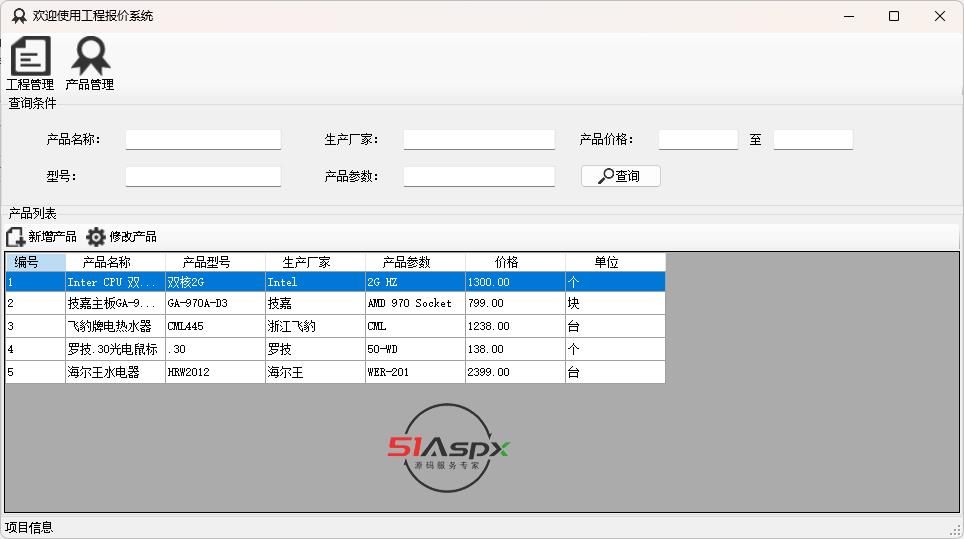Focus the 型号 input field

coord(203,176)
